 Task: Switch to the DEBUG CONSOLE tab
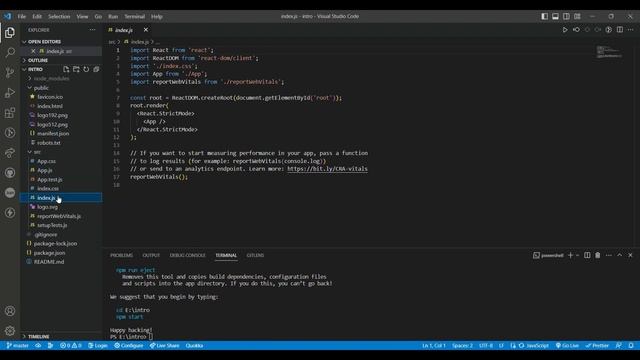pos(188,255)
